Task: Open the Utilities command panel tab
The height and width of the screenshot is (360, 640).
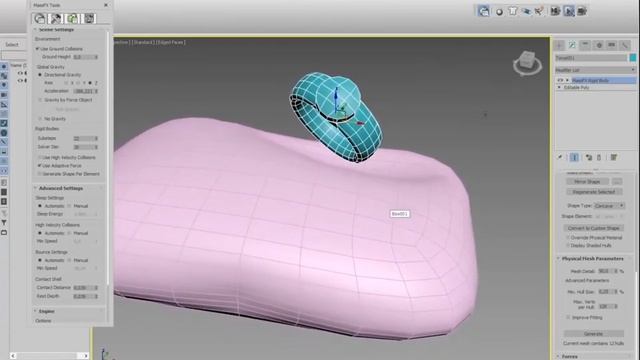Action: 625,45
